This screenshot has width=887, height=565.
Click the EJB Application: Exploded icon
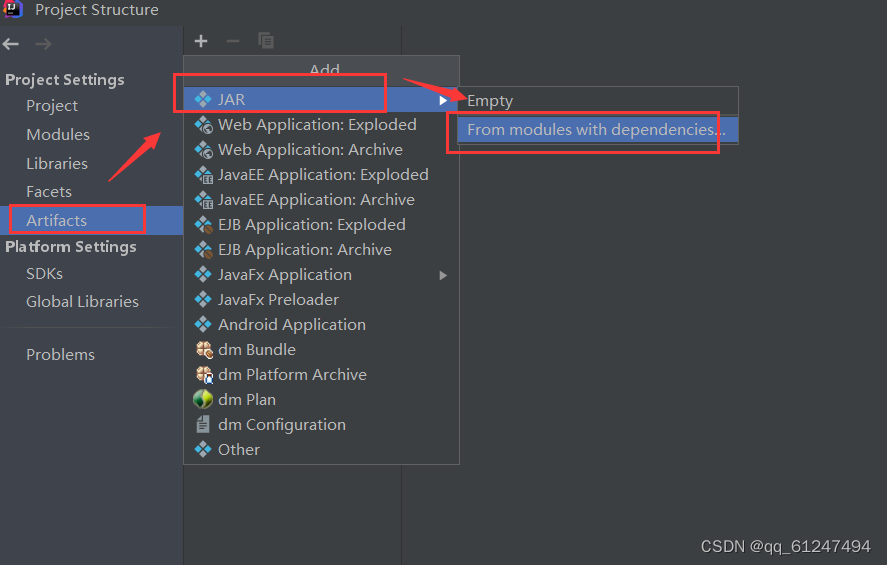point(203,225)
